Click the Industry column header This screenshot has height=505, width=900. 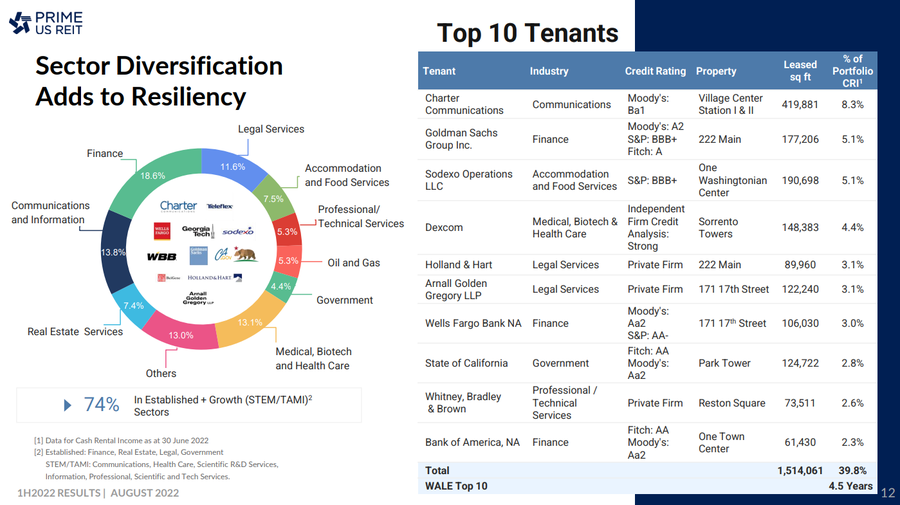pyautogui.click(x=549, y=71)
